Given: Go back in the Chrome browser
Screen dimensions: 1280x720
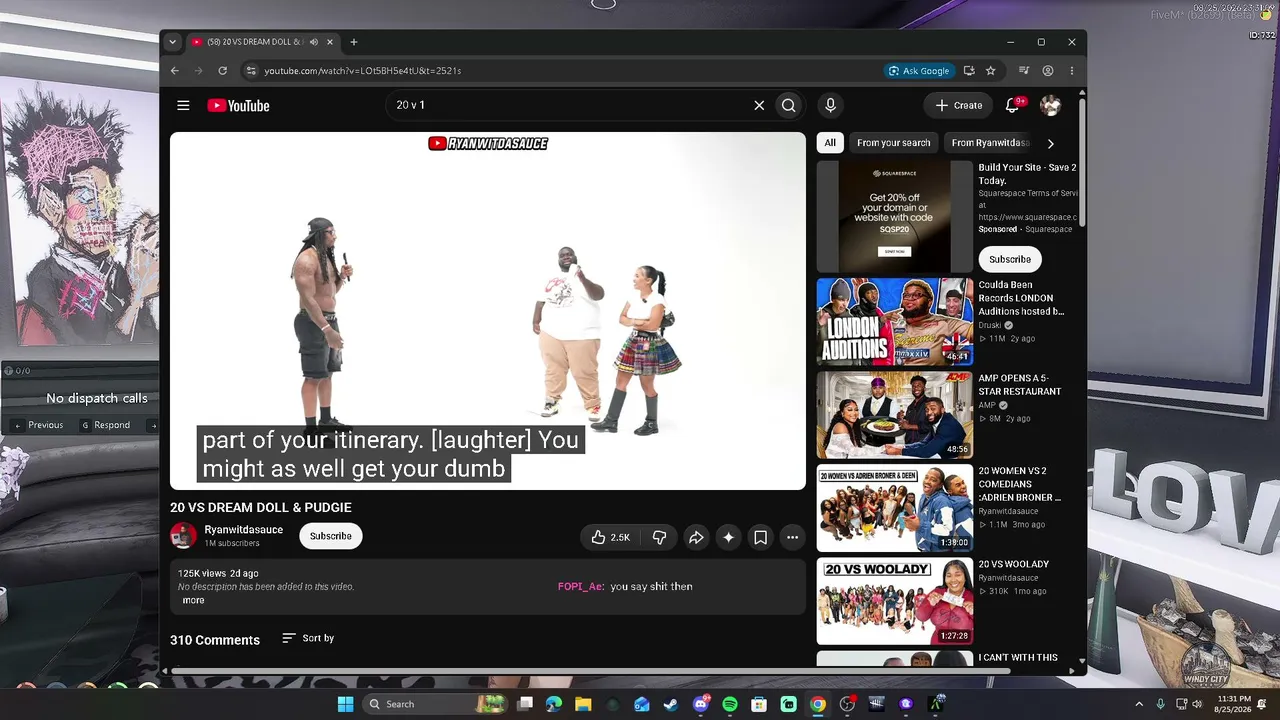Looking at the screenshot, I should (174, 71).
